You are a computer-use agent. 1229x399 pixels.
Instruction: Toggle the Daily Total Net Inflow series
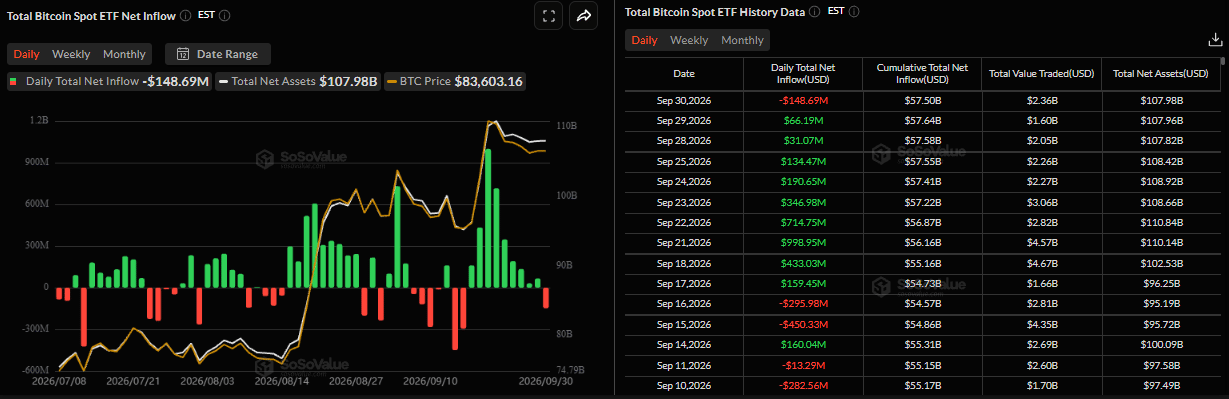(x=109, y=82)
